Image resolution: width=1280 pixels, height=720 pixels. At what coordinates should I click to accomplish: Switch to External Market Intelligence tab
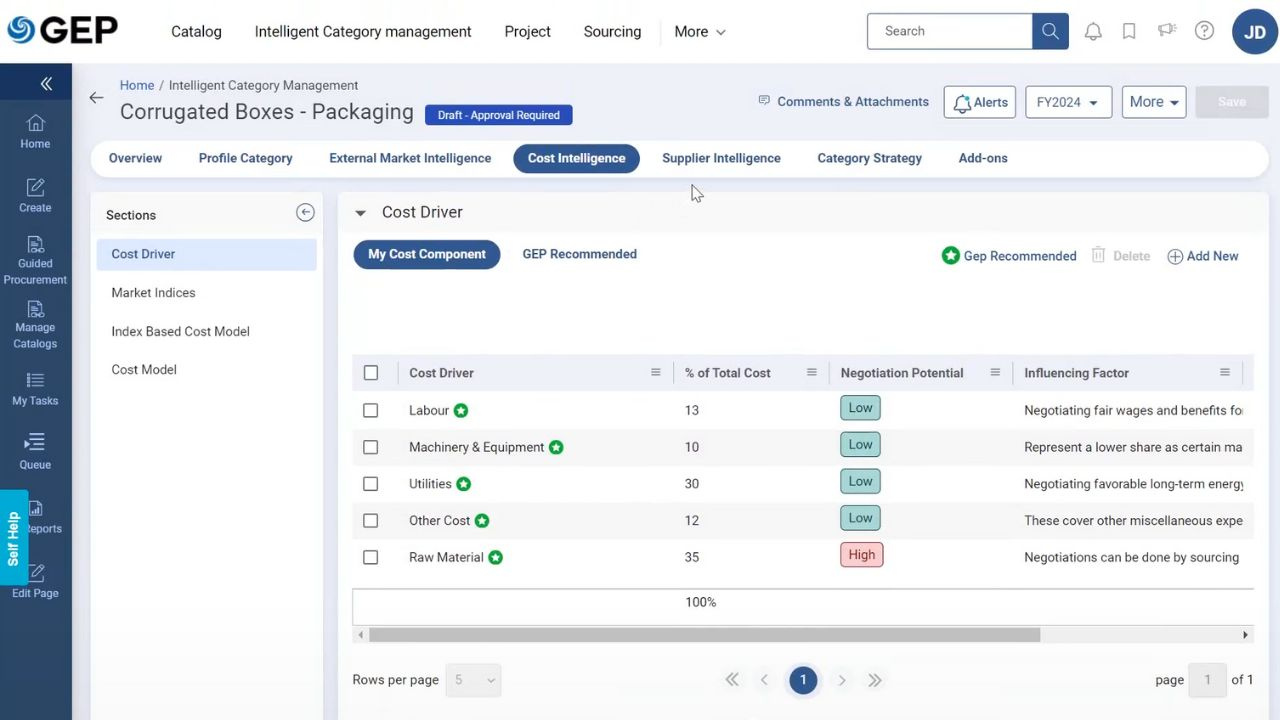[x=410, y=158]
